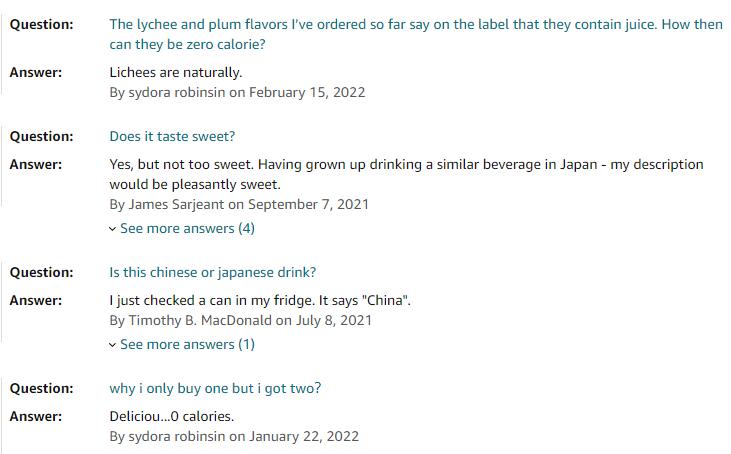Open the 'Does it taste sweet?' question
The image size is (731, 454).
pos(172,136)
